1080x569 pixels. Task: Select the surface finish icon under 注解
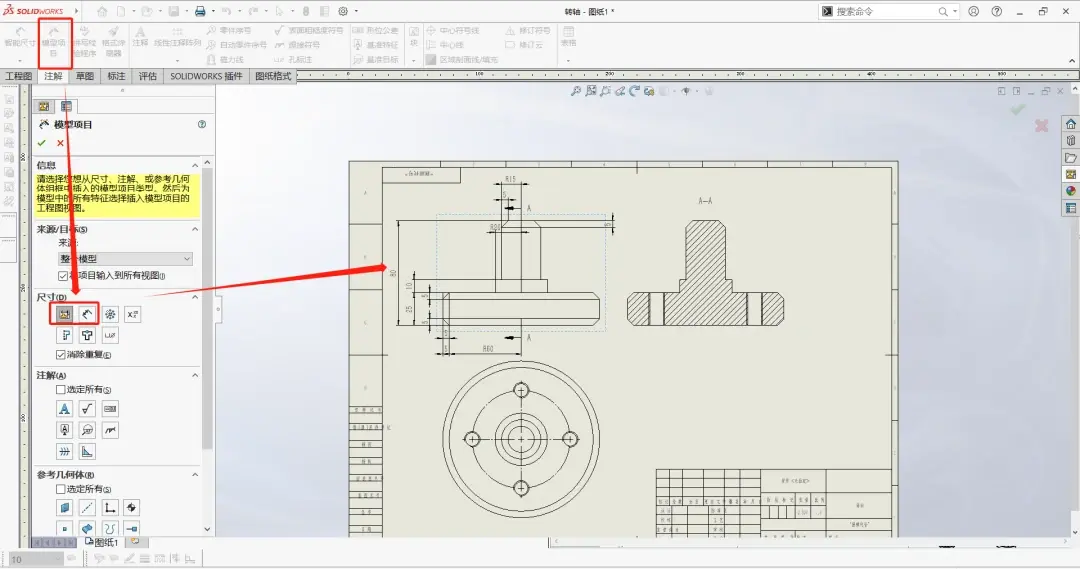[87, 408]
